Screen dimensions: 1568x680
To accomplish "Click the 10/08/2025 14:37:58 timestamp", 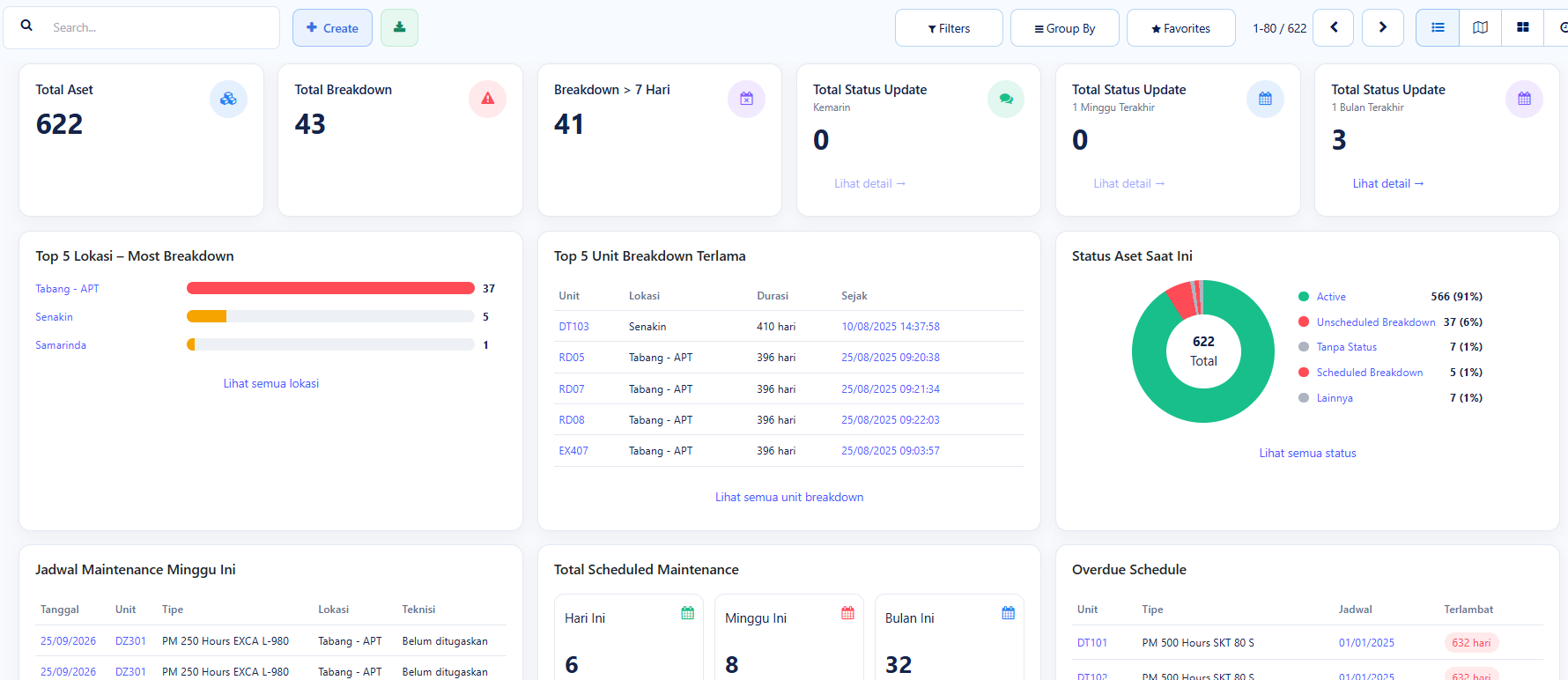I will (891, 326).
